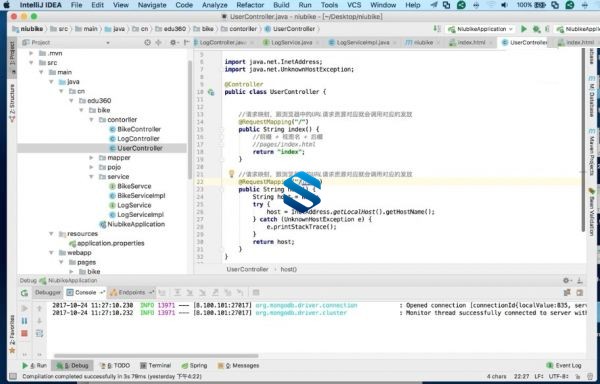Expand the pojo package

coord(91,167)
